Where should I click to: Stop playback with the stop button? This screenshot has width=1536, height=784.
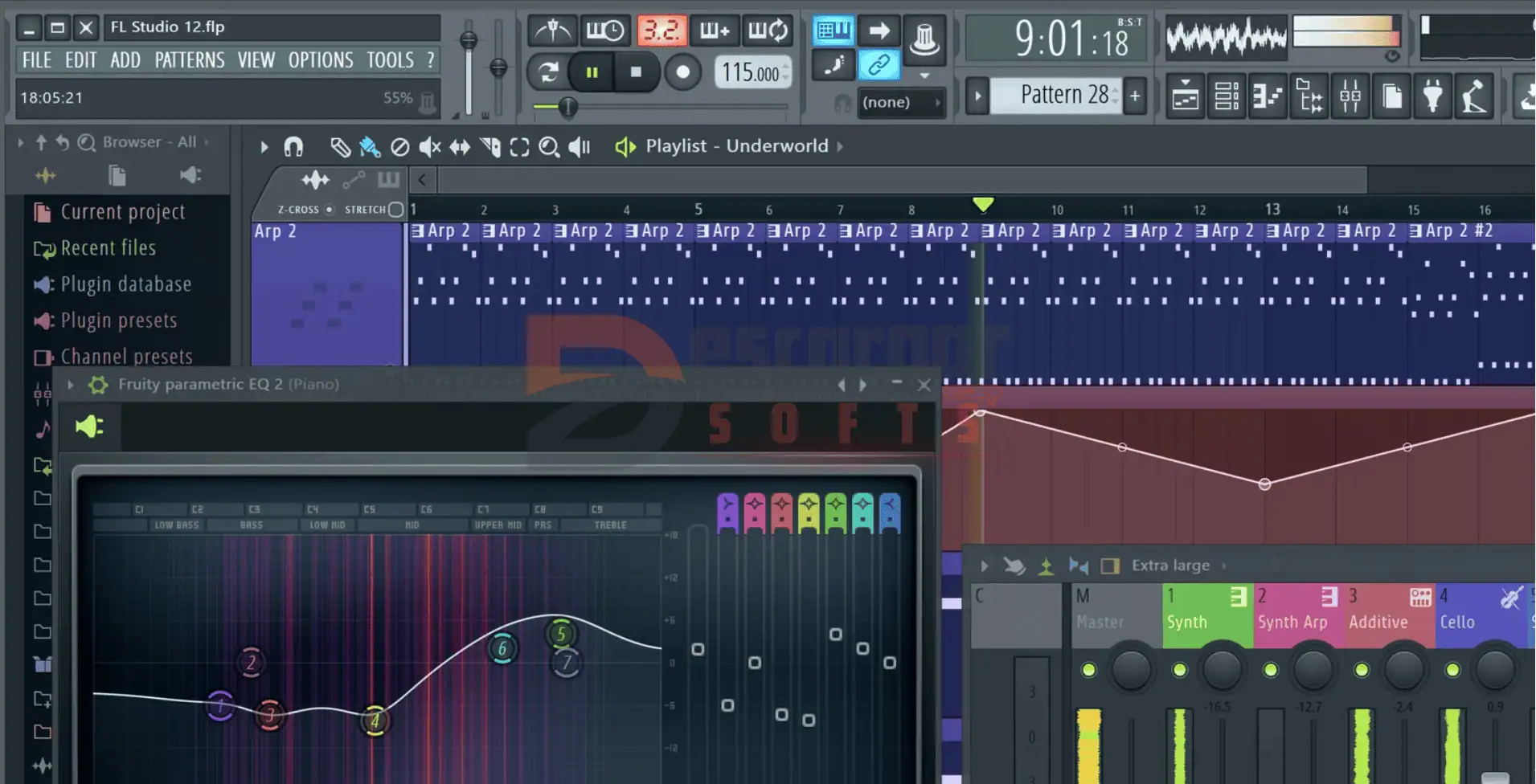tap(636, 72)
